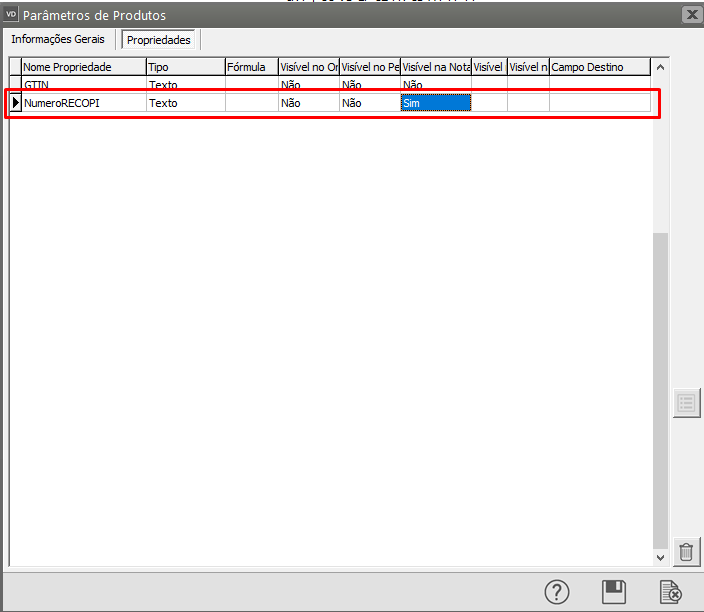
Task: Click the row selector arrow for NumeroRECOPI
Action: pos(15,103)
